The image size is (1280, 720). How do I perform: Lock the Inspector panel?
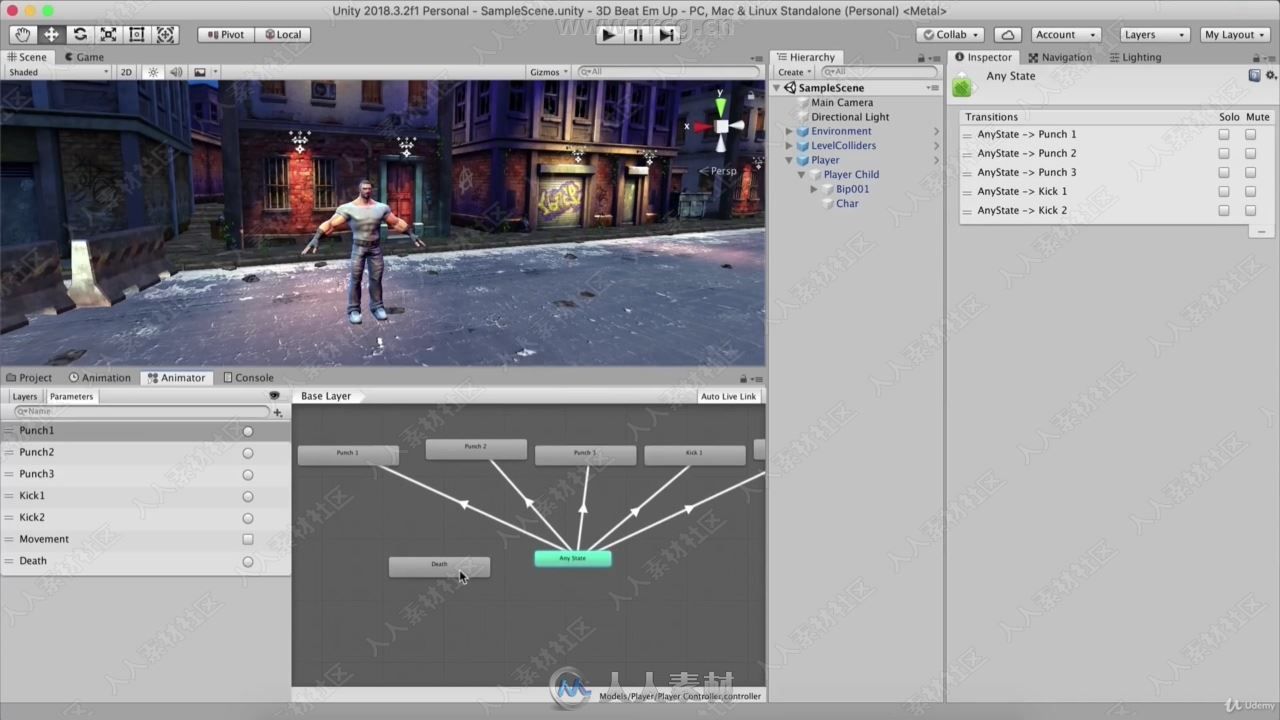(1256, 58)
